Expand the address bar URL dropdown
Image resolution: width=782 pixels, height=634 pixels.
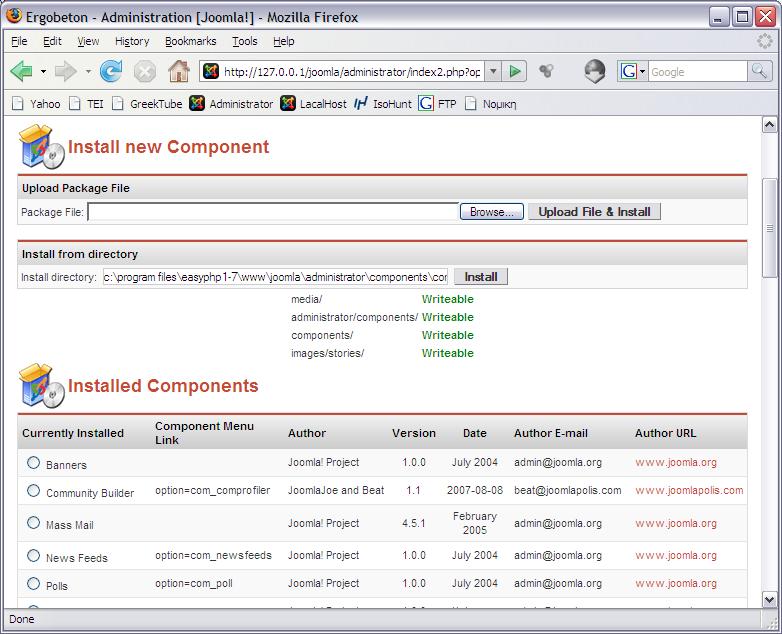point(493,72)
